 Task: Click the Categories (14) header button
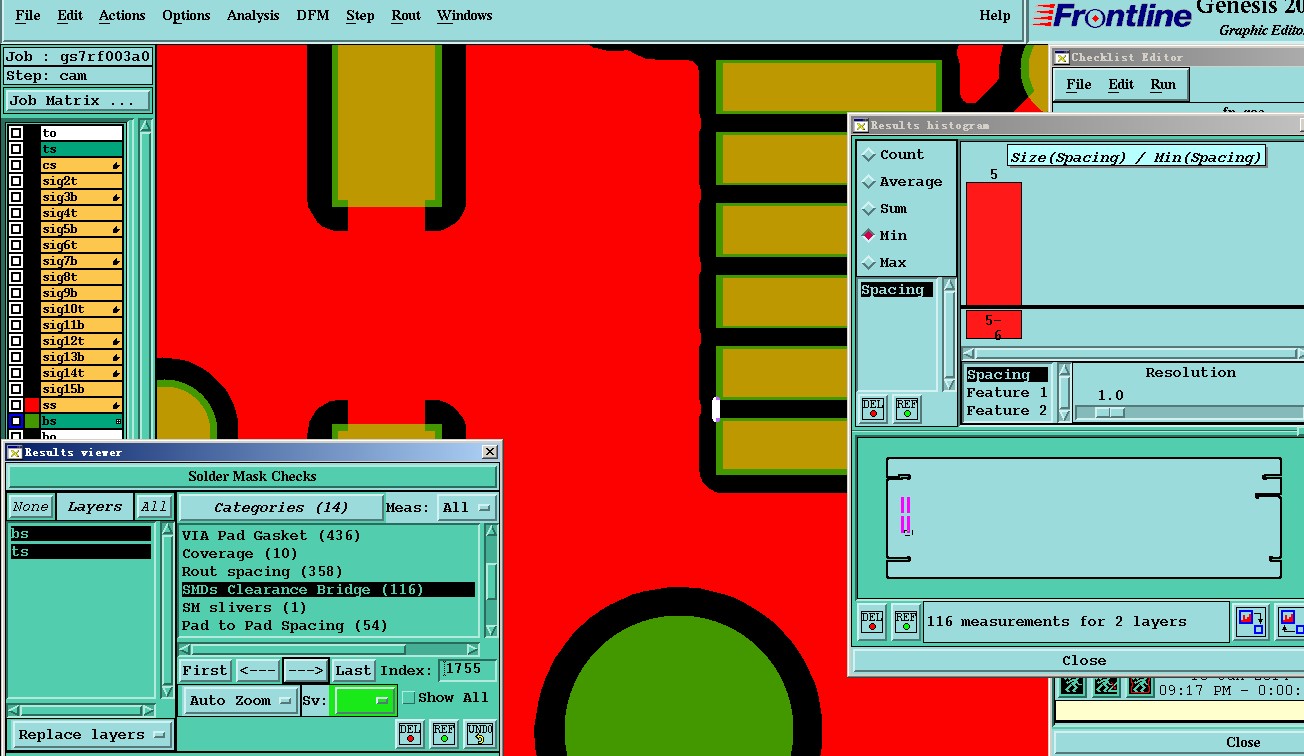(281, 507)
